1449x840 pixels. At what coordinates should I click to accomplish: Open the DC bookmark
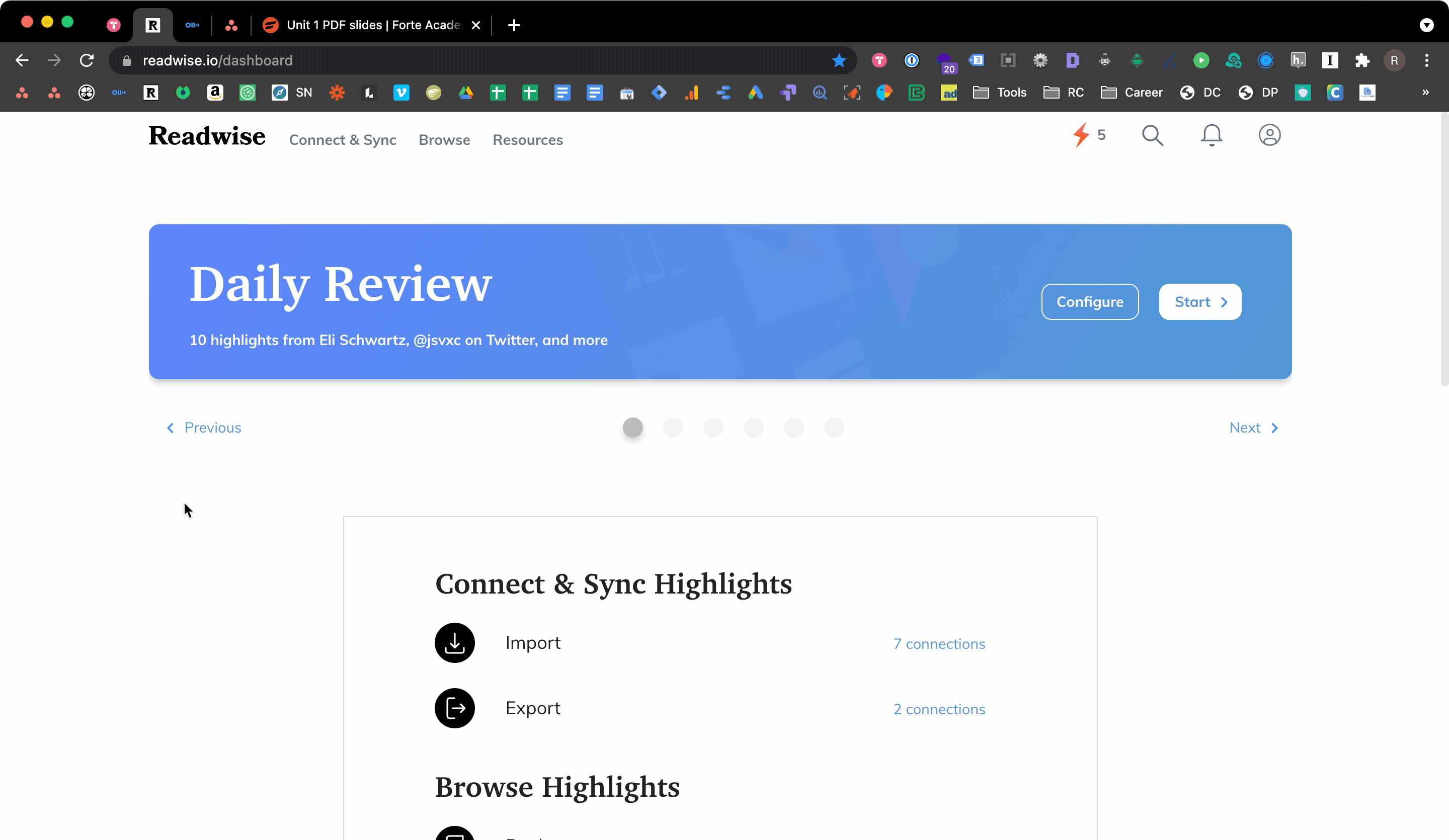[1200, 93]
